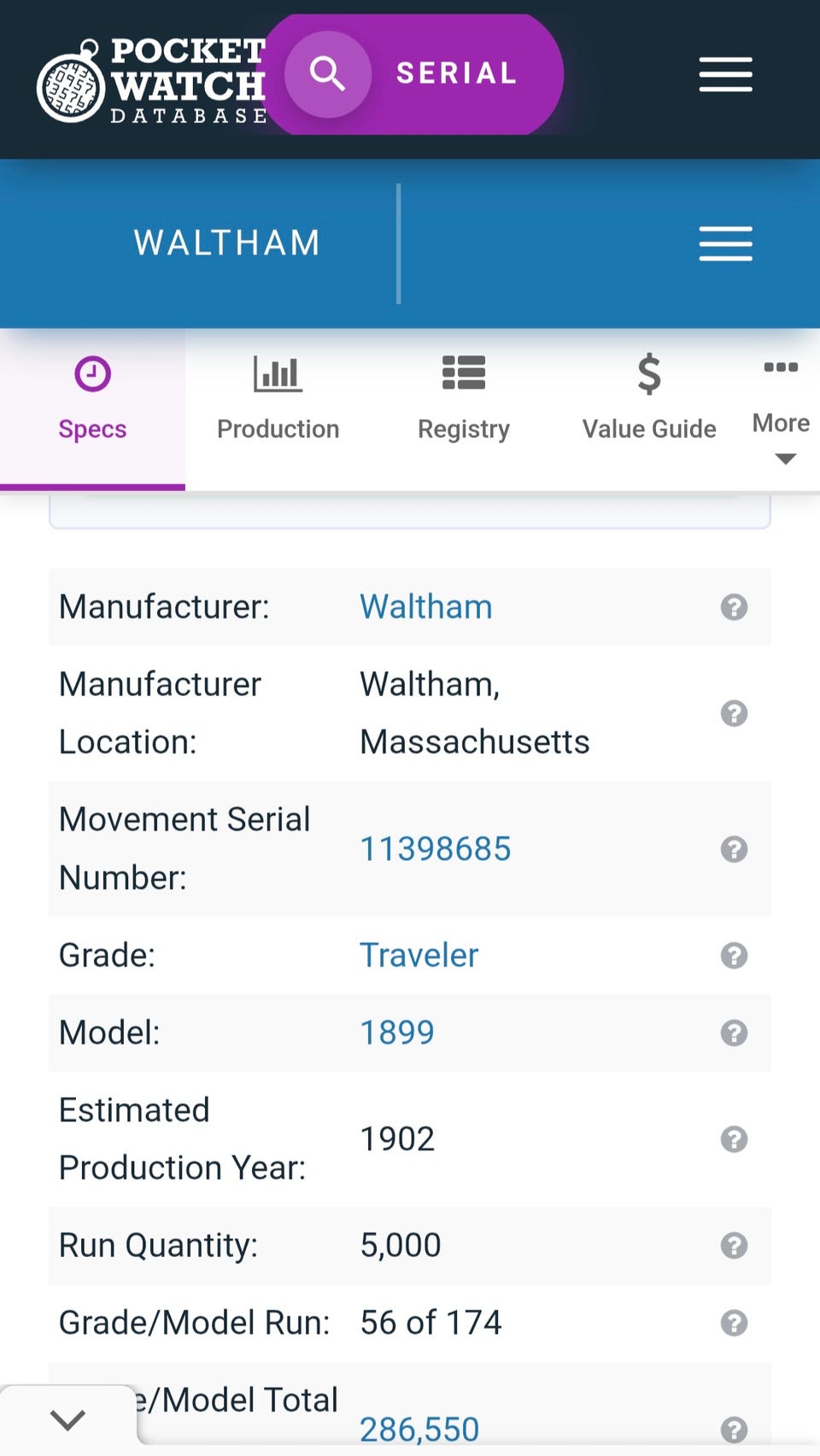Click help icon beside Grade row
The width and height of the screenshot is (820, 1456).
pos(734,955)
